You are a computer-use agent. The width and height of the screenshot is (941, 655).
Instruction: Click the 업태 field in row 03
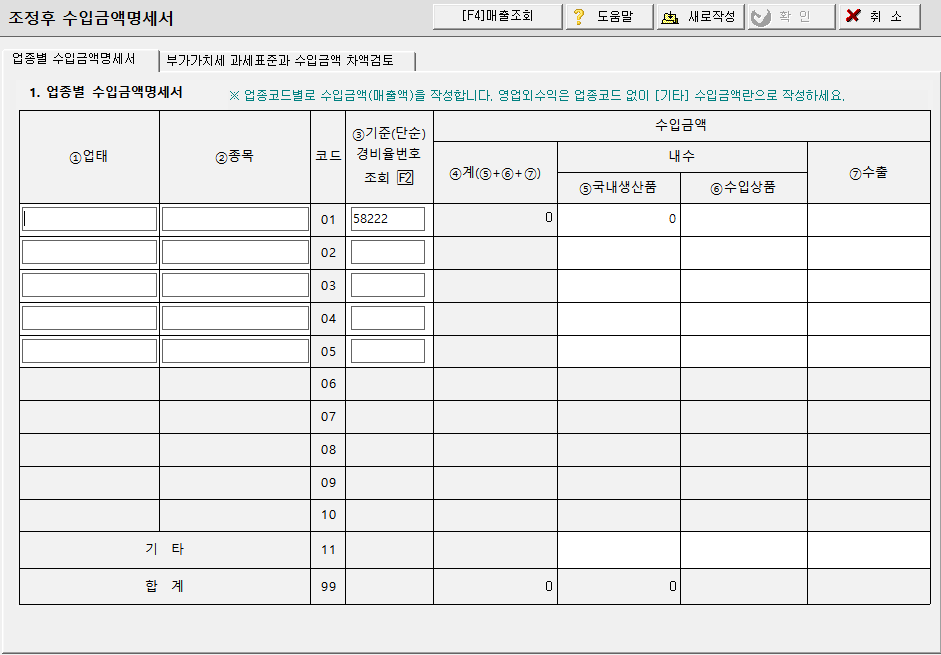point(89,285)
